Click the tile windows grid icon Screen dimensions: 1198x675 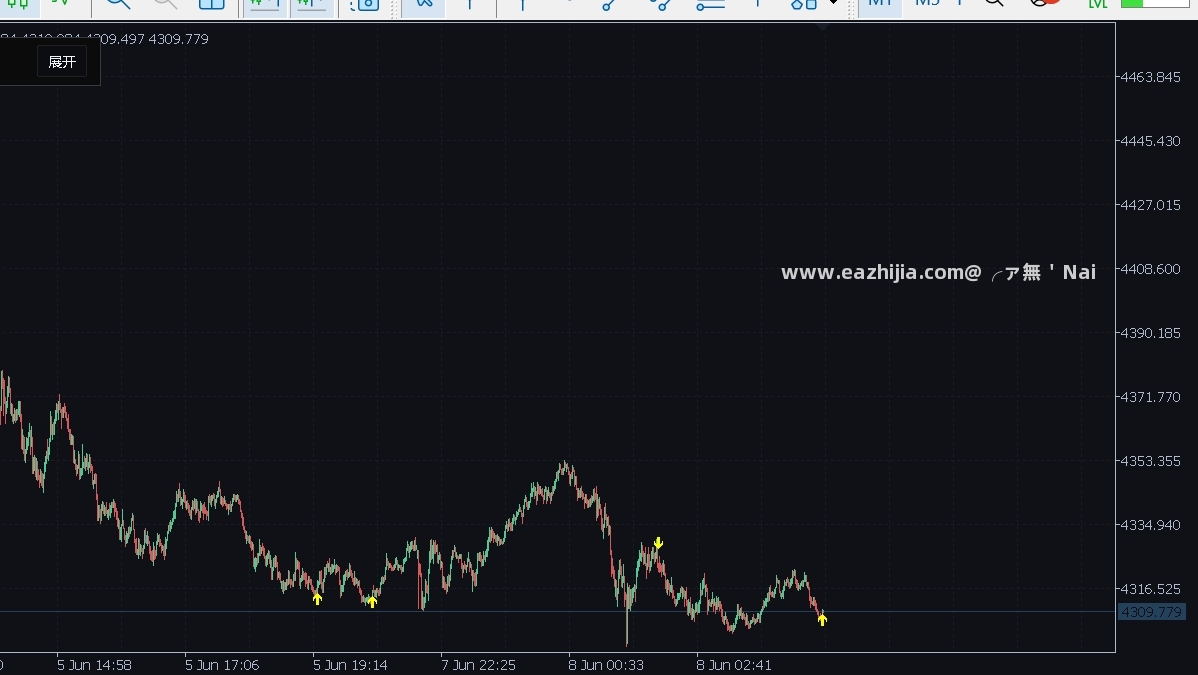point(212,4)
